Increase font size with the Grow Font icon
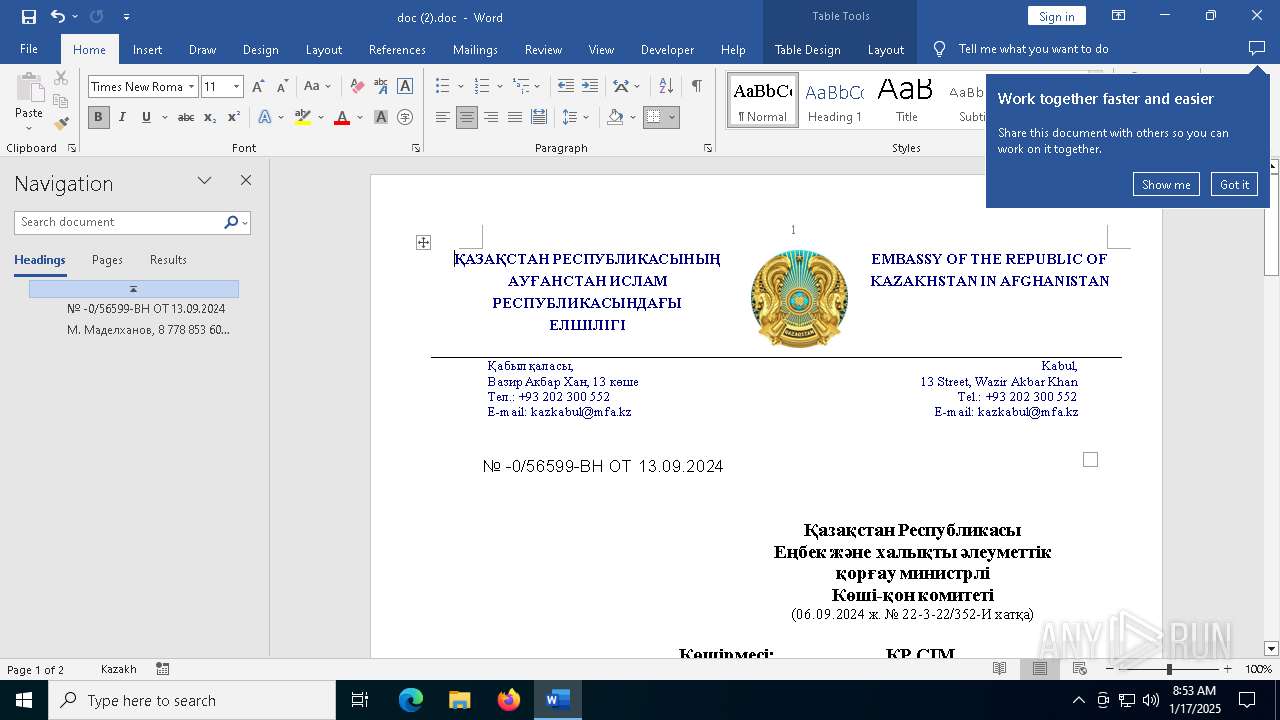The height and width of the screenshot is (720, 1280). (x=259, y=87)
